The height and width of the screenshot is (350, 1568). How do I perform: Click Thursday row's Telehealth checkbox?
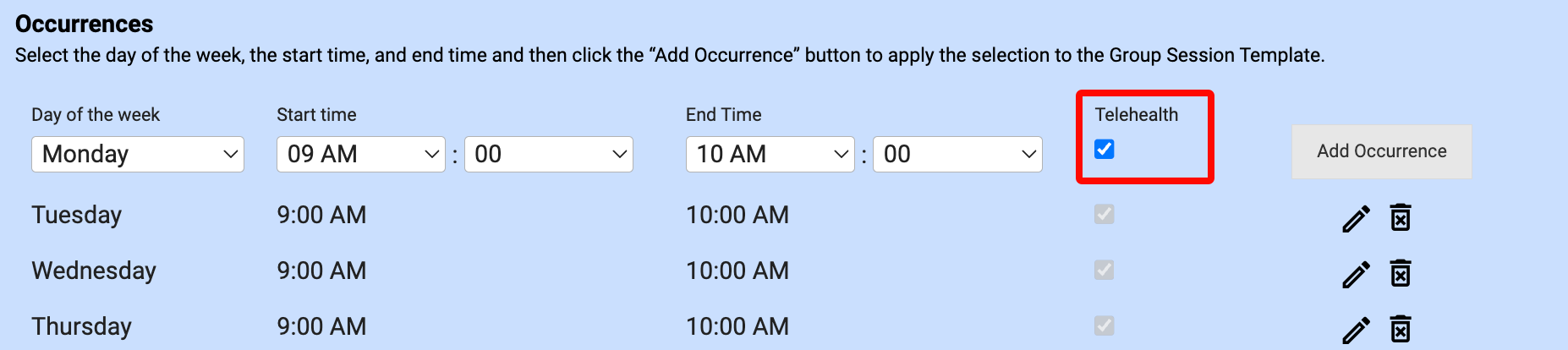coord(1105,326)
